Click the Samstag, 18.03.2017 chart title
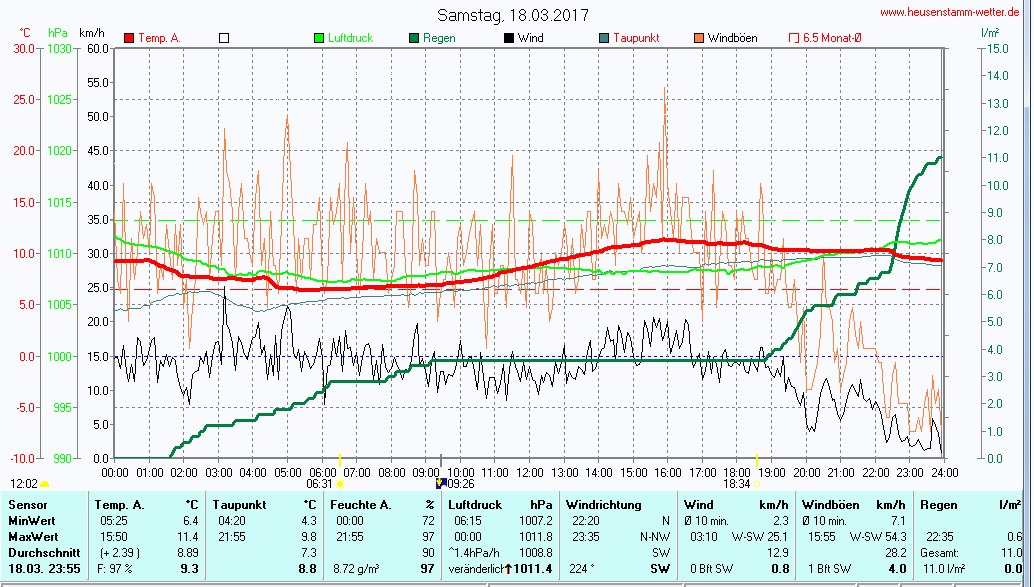The height and width of the screenshot is (587, 1034). tap(512, 15)
